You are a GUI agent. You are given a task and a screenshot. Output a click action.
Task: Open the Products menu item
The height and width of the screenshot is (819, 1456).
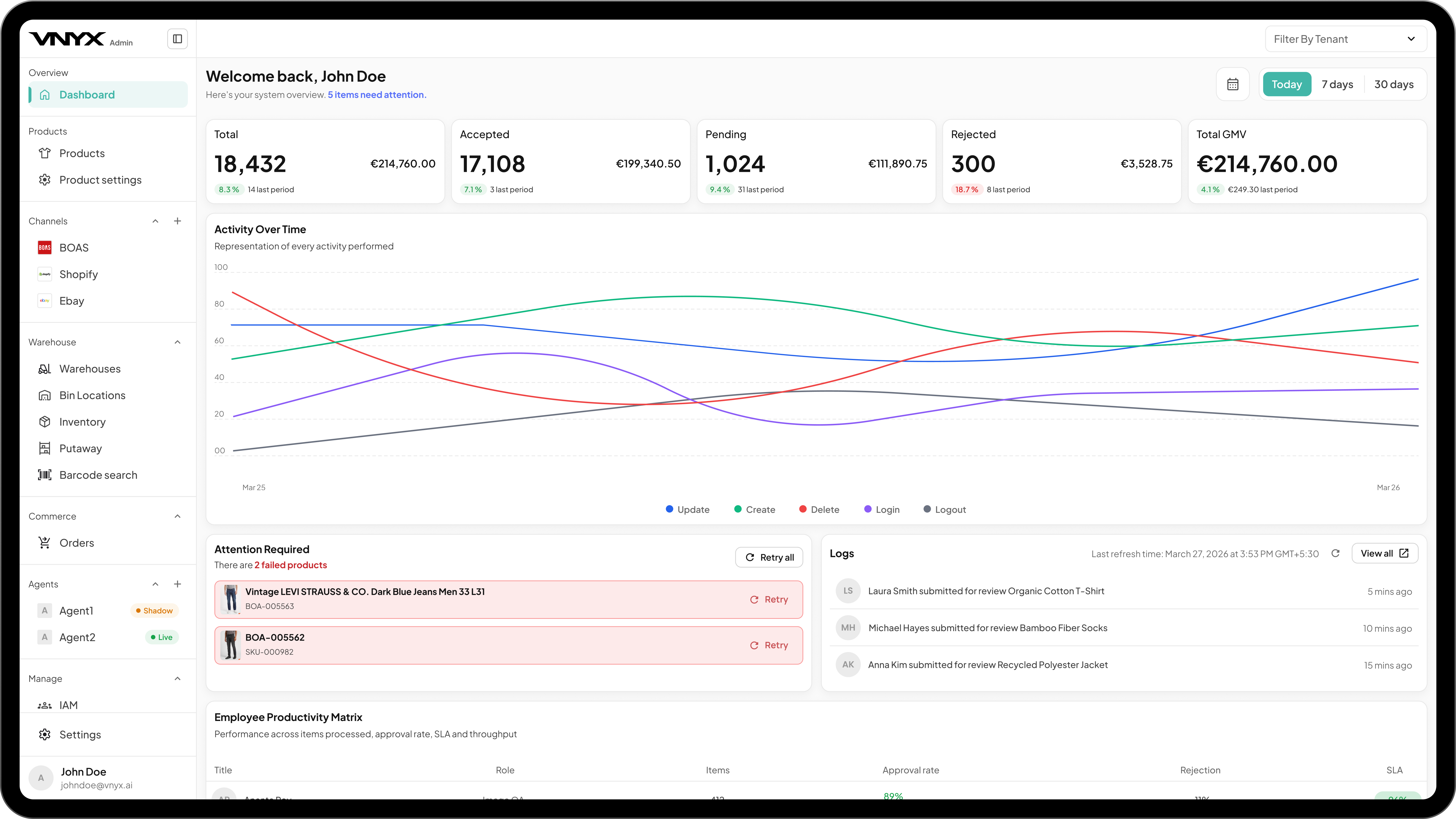[x=108, y=153]
